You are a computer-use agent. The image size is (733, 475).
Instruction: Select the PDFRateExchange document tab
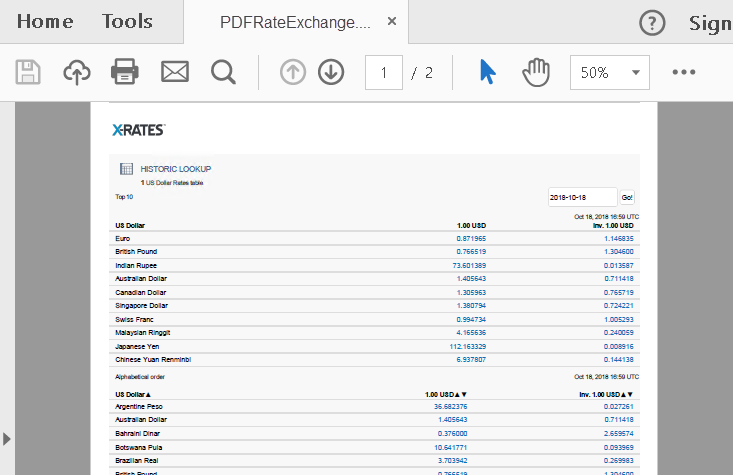tap(295, 22)
